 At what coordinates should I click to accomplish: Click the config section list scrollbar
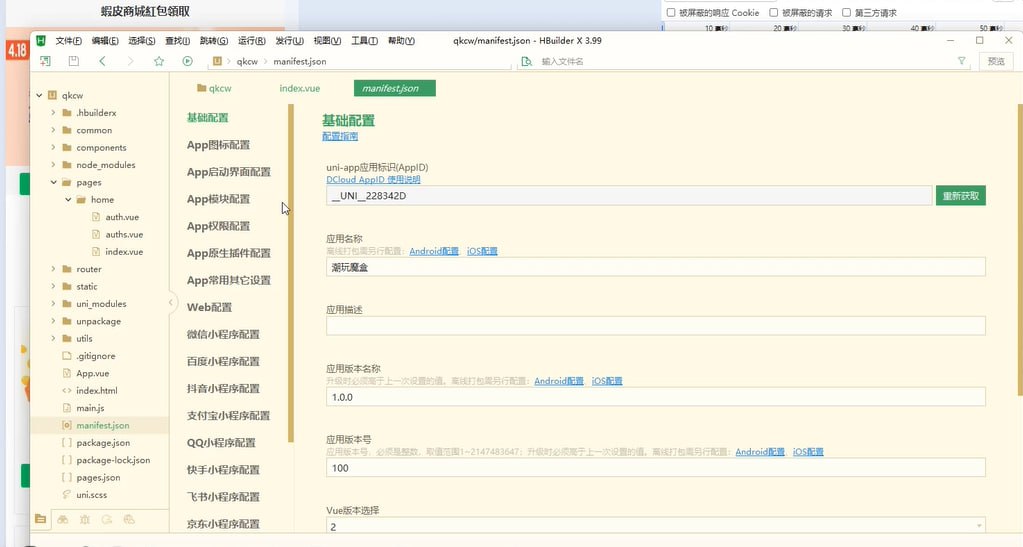291,270
